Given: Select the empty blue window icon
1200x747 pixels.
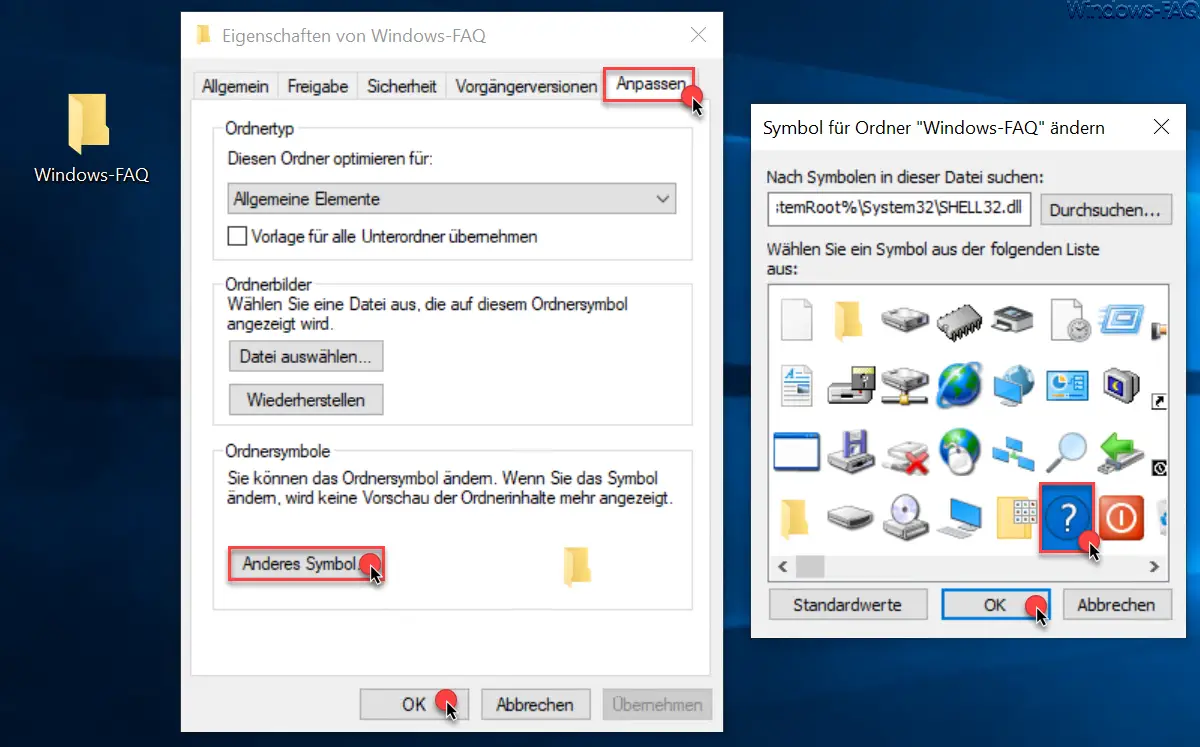Looking at the screenshot, I should [797, 452].
